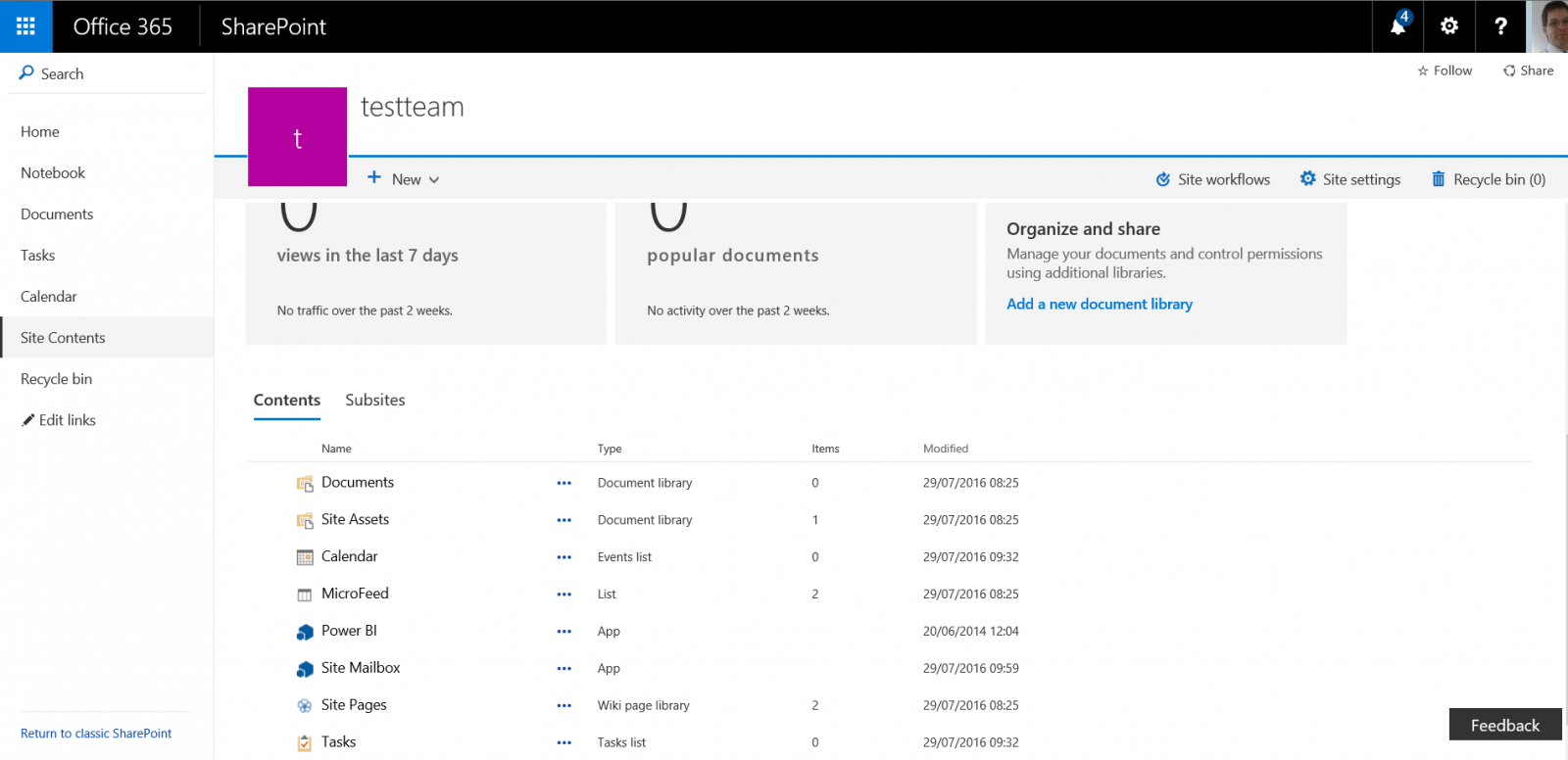Open the ellipsis menu for Site Pages

pos(563,705)
